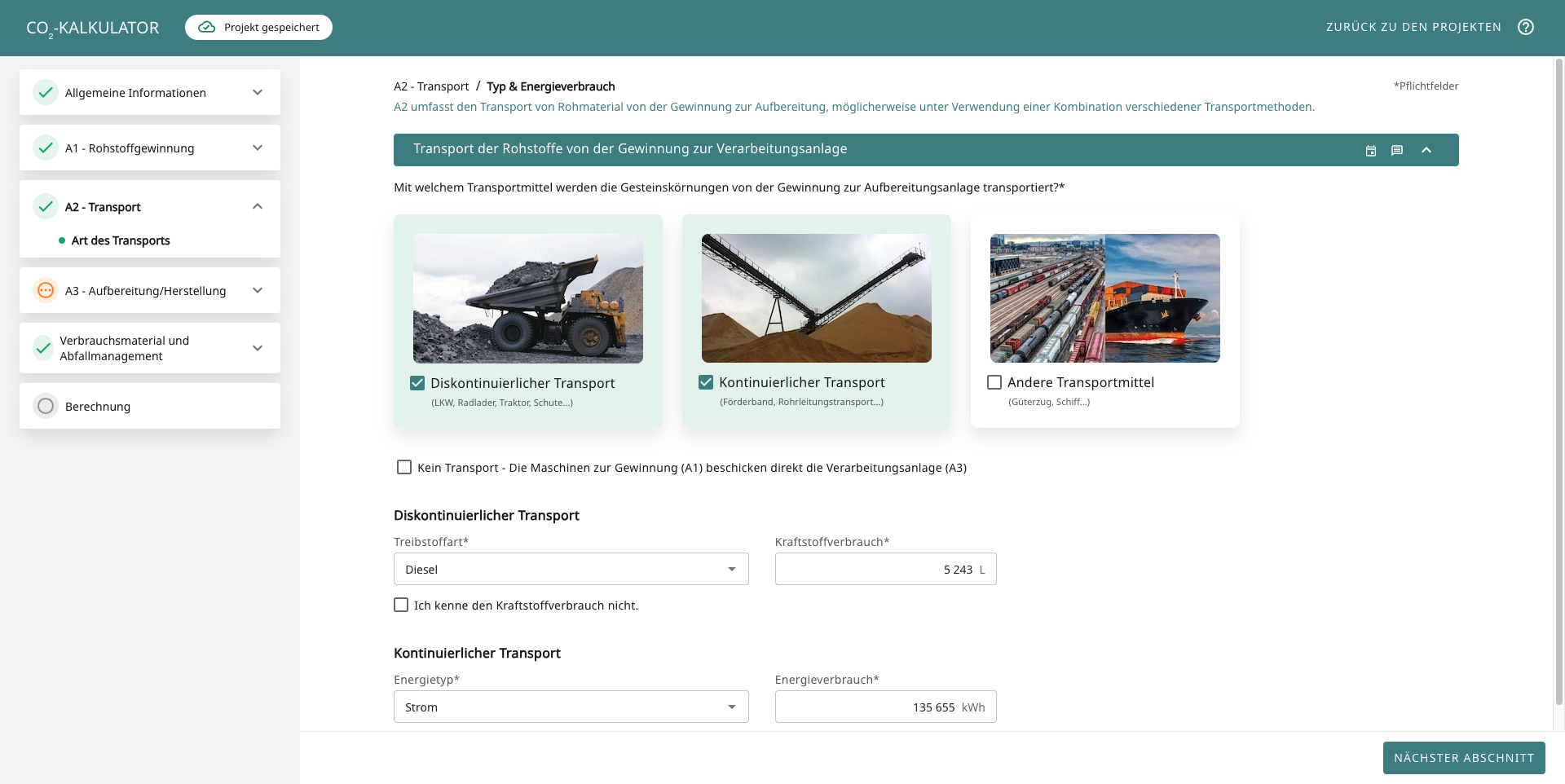Enable the Andere Transportmittel checkbox

(x=994, y=382)
